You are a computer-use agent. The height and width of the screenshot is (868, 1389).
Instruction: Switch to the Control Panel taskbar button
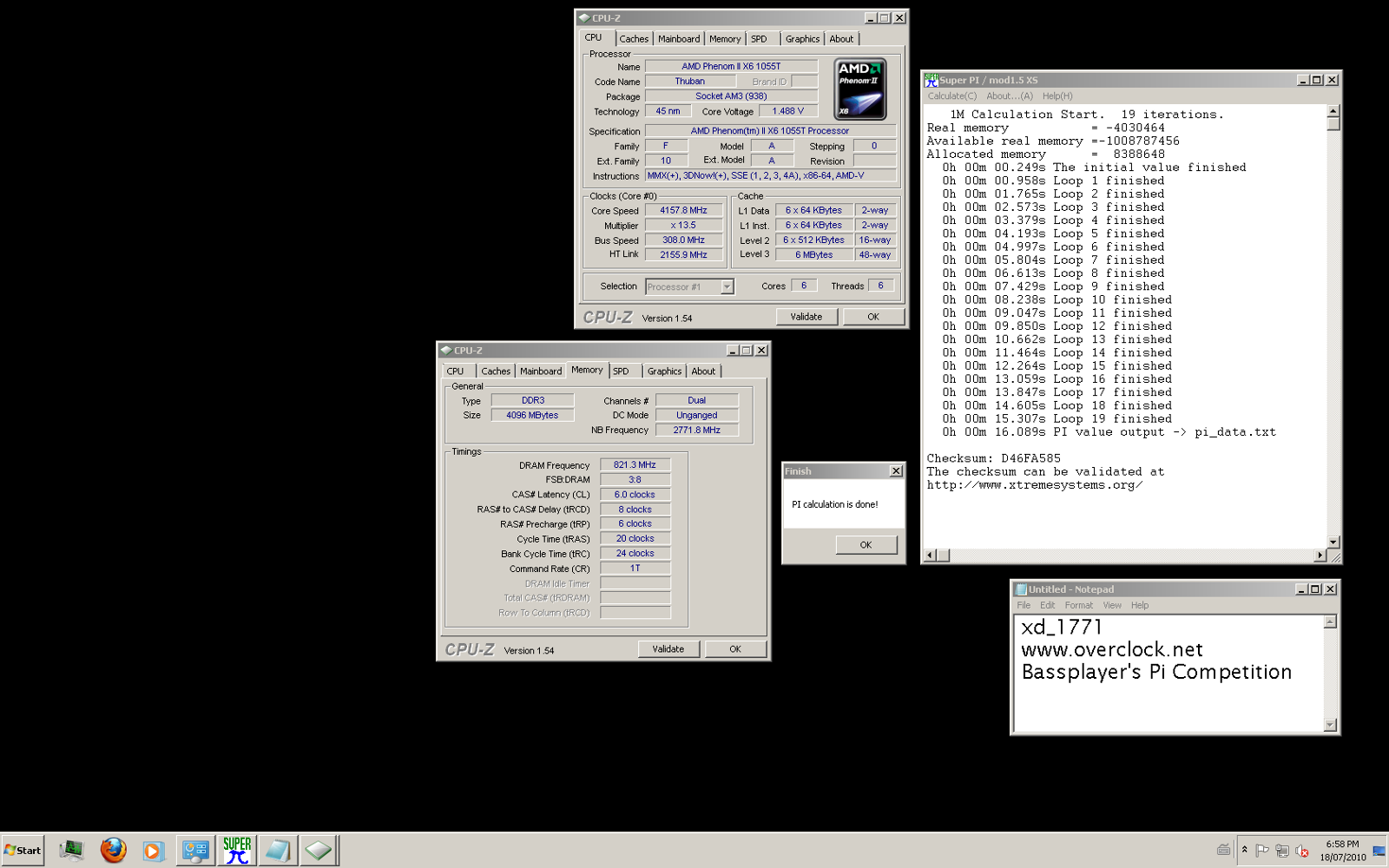tap(195, 851)
